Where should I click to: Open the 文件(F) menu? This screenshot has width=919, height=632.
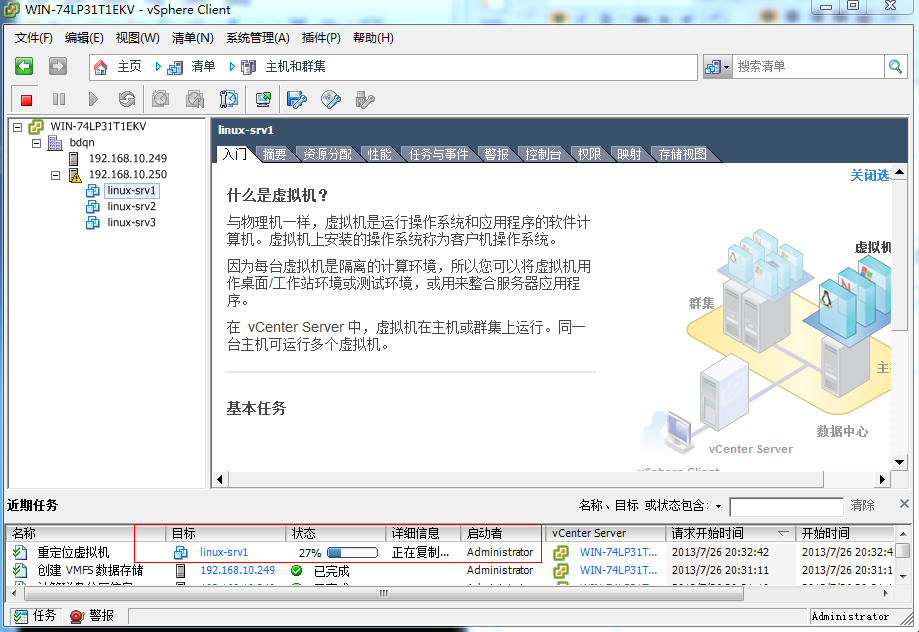pos(33,38)
